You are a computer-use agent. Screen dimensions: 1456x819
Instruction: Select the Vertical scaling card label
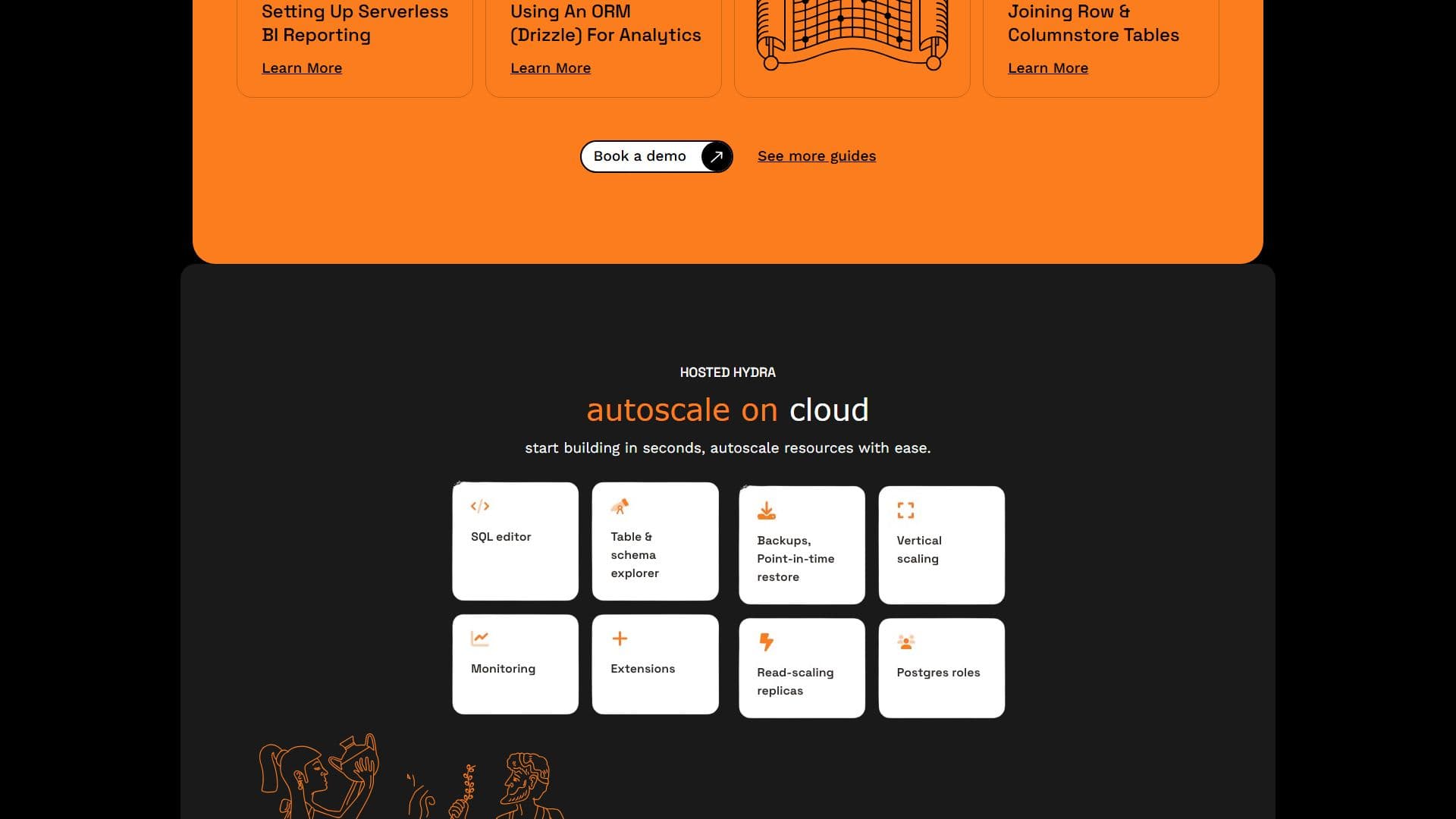point(919,550)
